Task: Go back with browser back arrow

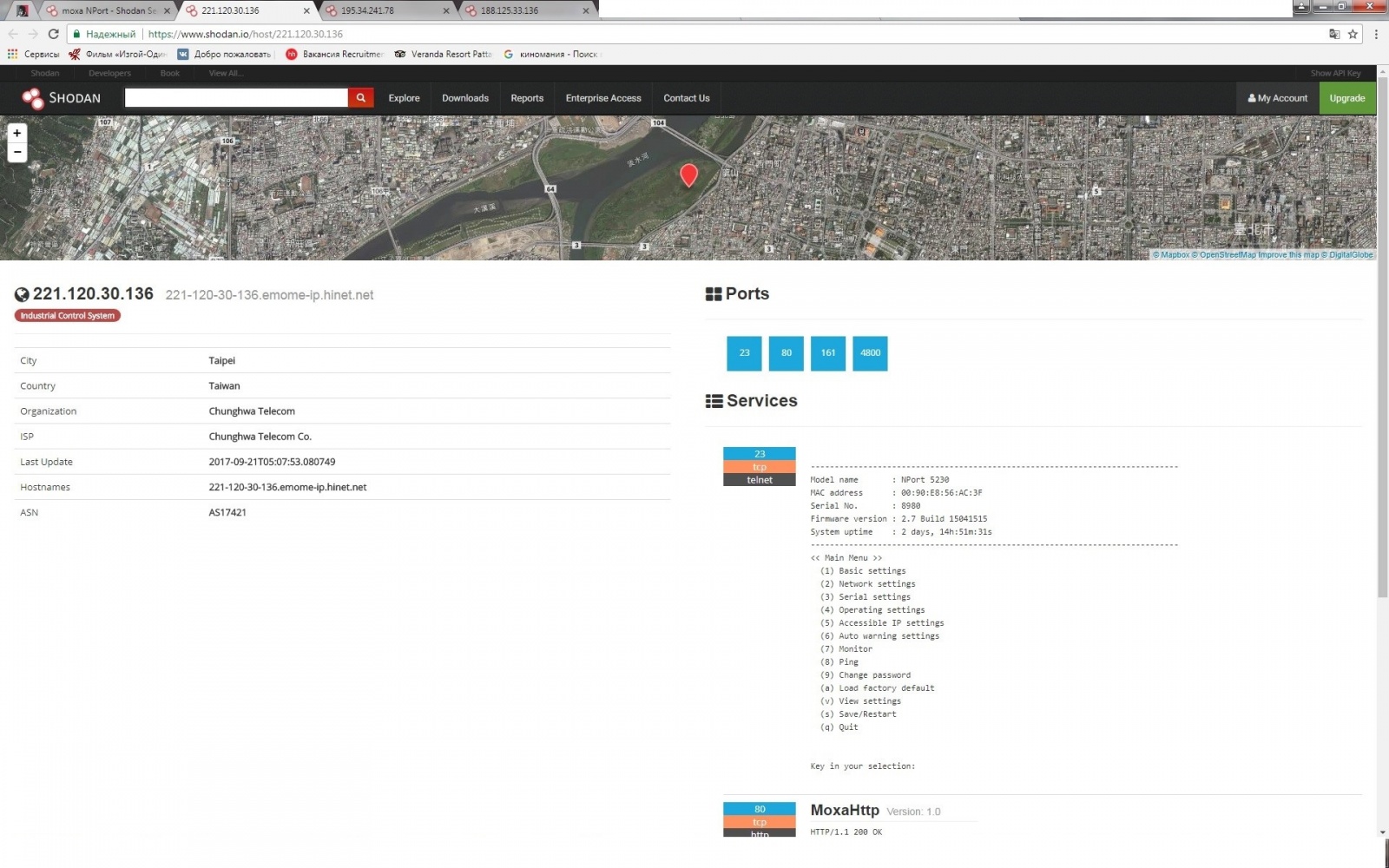Action: point(12,34)
